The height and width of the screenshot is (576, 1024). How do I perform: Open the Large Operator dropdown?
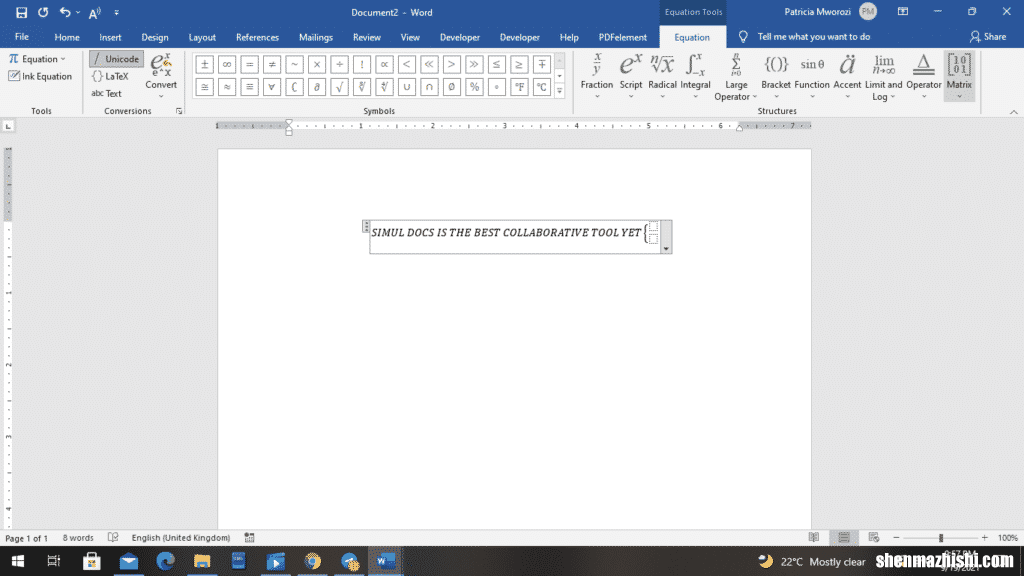[736, 76]
